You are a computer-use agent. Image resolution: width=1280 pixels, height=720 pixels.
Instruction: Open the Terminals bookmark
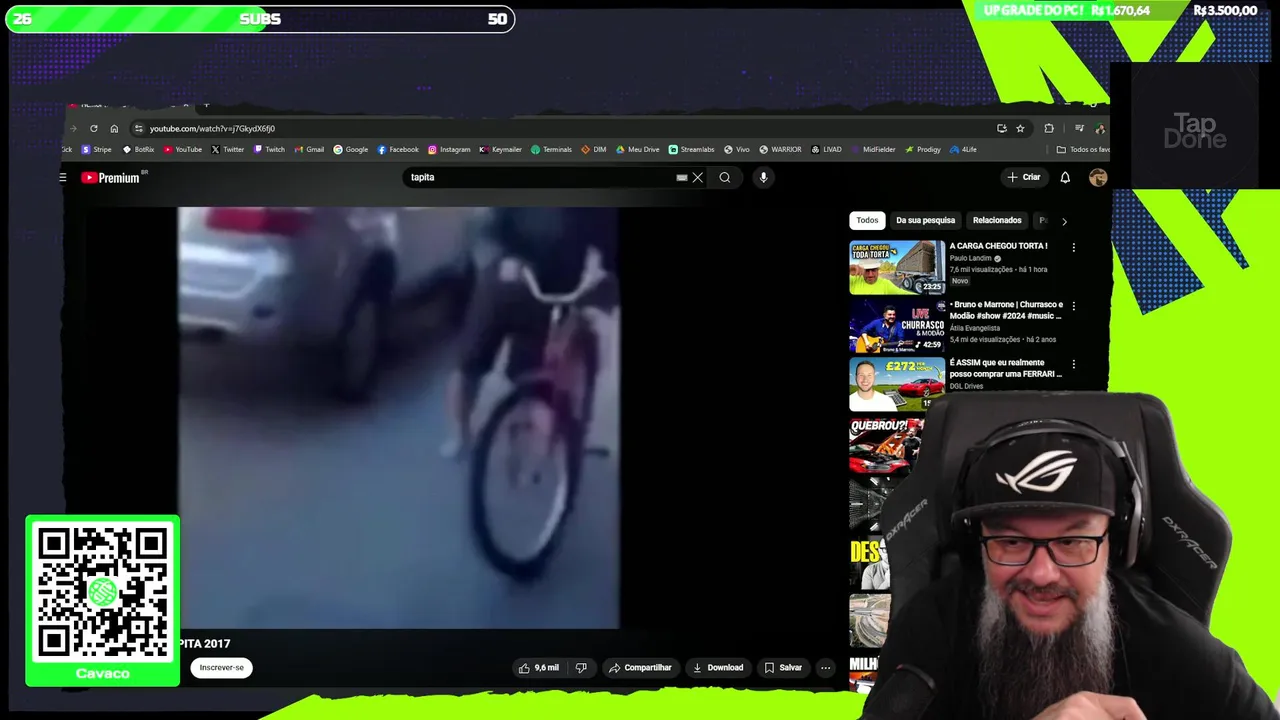(551, 149)
